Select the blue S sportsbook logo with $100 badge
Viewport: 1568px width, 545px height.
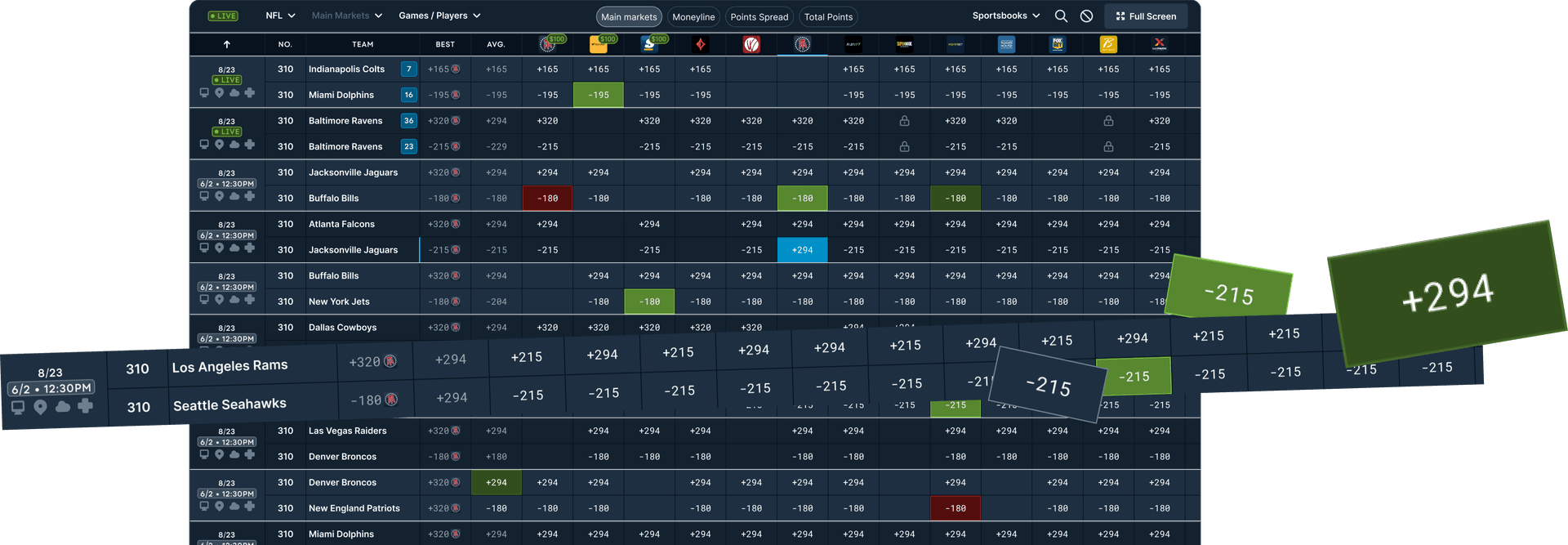point(651,44)
